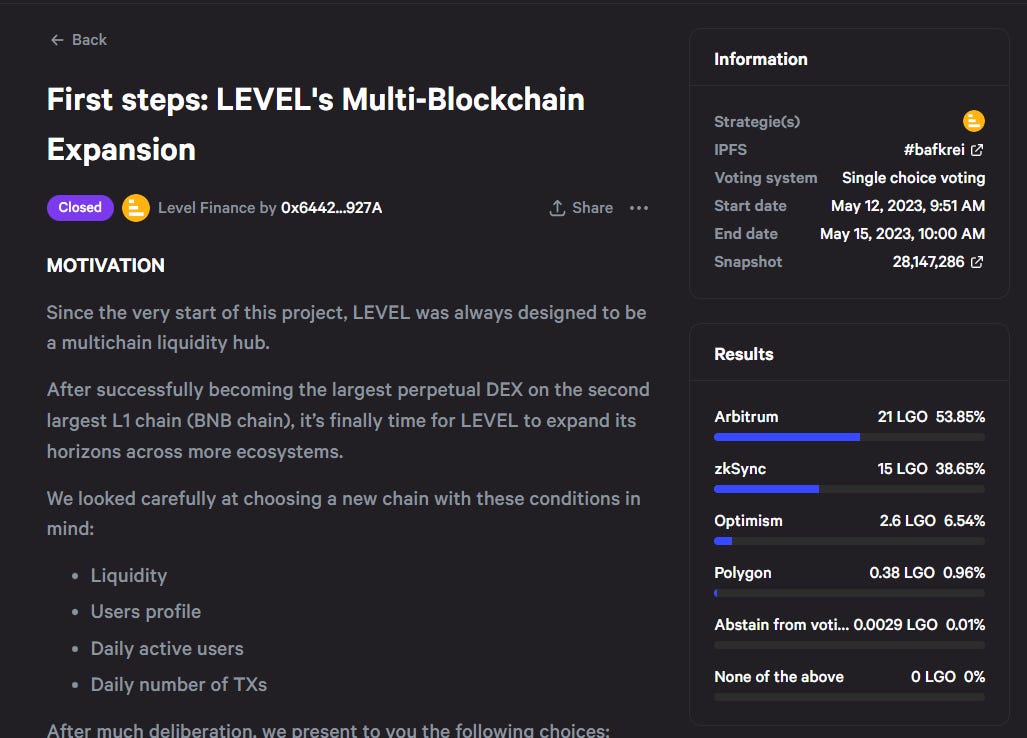Click the Level Finance avatar beside the author
The height and width of the screenshot is (738, 1027).
136,208
